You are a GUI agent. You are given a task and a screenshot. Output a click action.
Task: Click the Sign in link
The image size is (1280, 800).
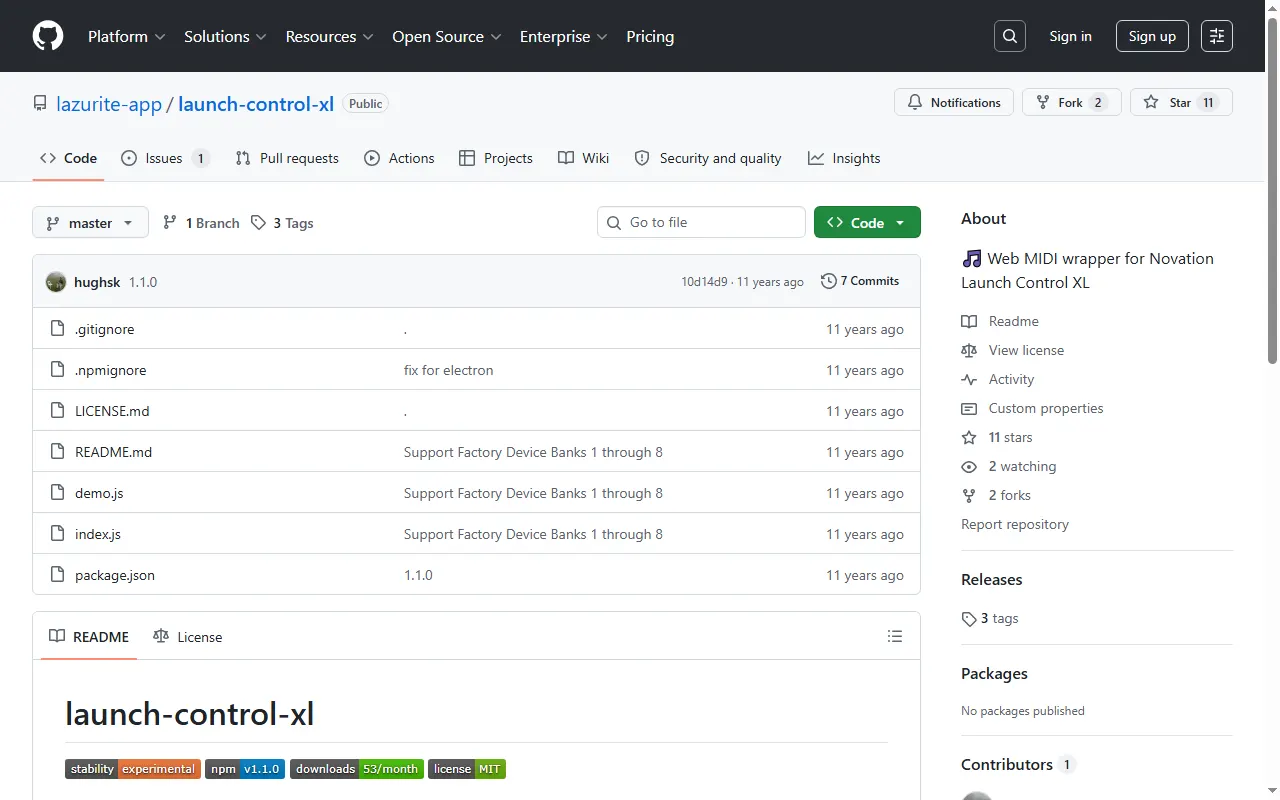[1070, 36]
